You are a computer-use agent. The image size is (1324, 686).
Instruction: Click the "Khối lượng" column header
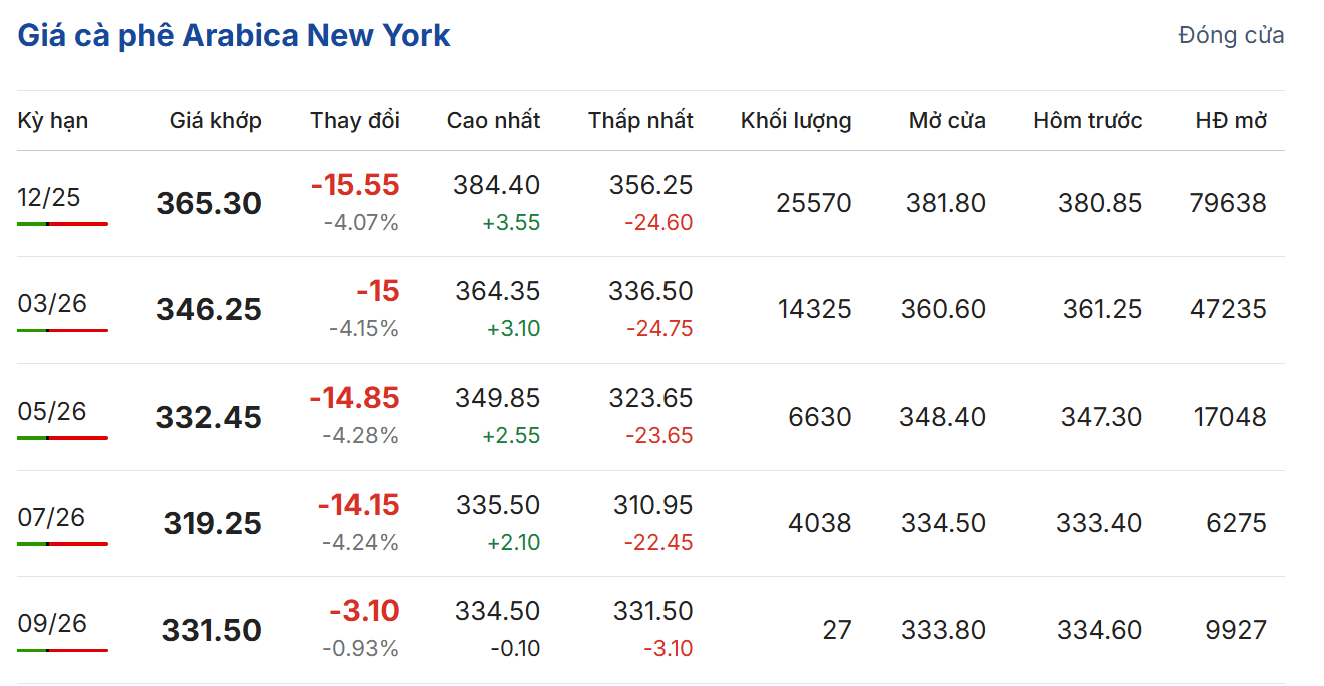click(796, 121)
